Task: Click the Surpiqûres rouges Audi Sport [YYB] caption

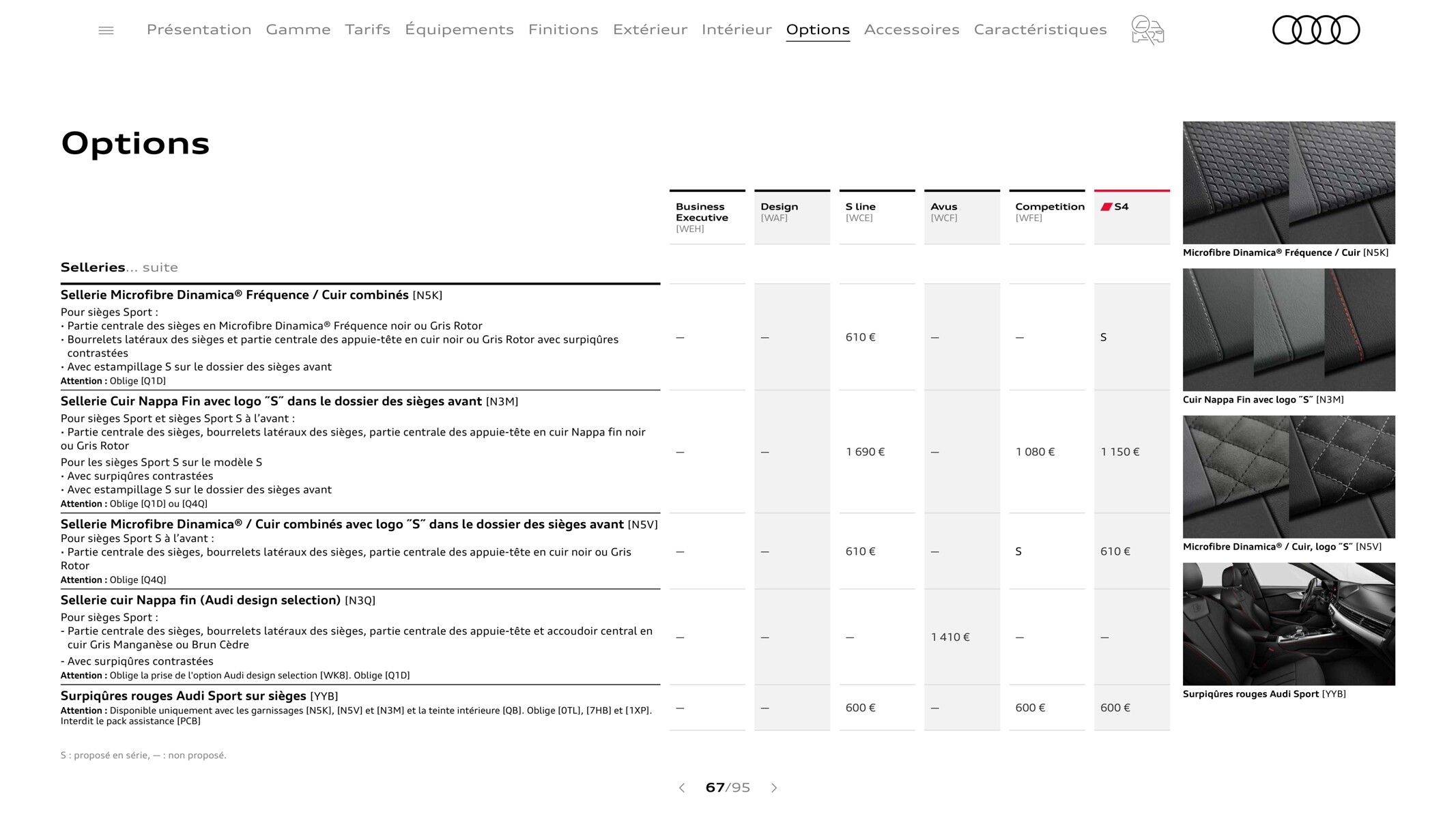Action: click(x=1264, y=693)
